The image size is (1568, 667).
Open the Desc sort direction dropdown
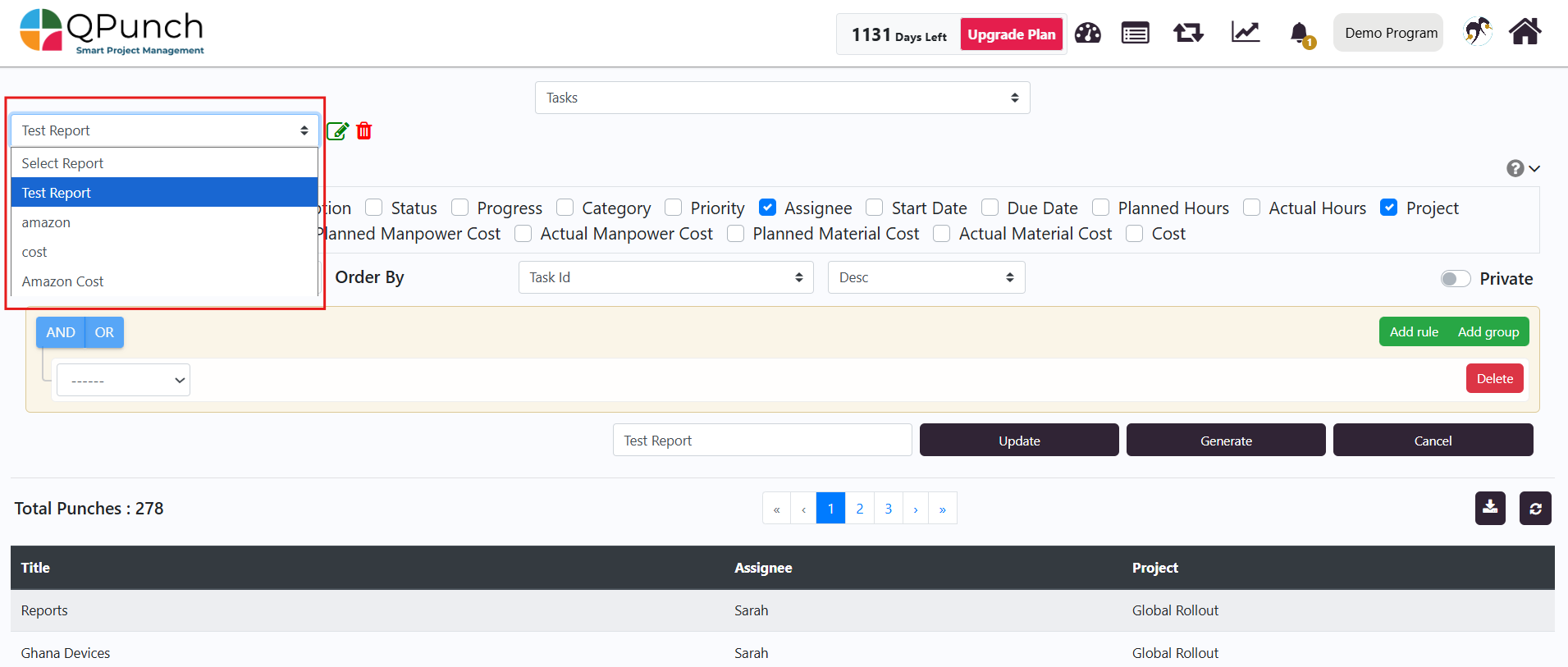pyautogui.click(x=926, y=277)
